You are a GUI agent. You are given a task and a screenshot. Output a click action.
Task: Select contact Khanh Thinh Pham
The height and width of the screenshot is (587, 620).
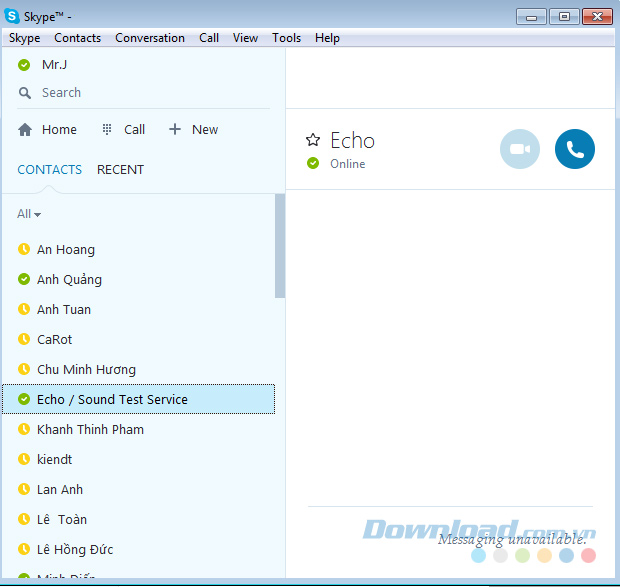pos(138,429)
